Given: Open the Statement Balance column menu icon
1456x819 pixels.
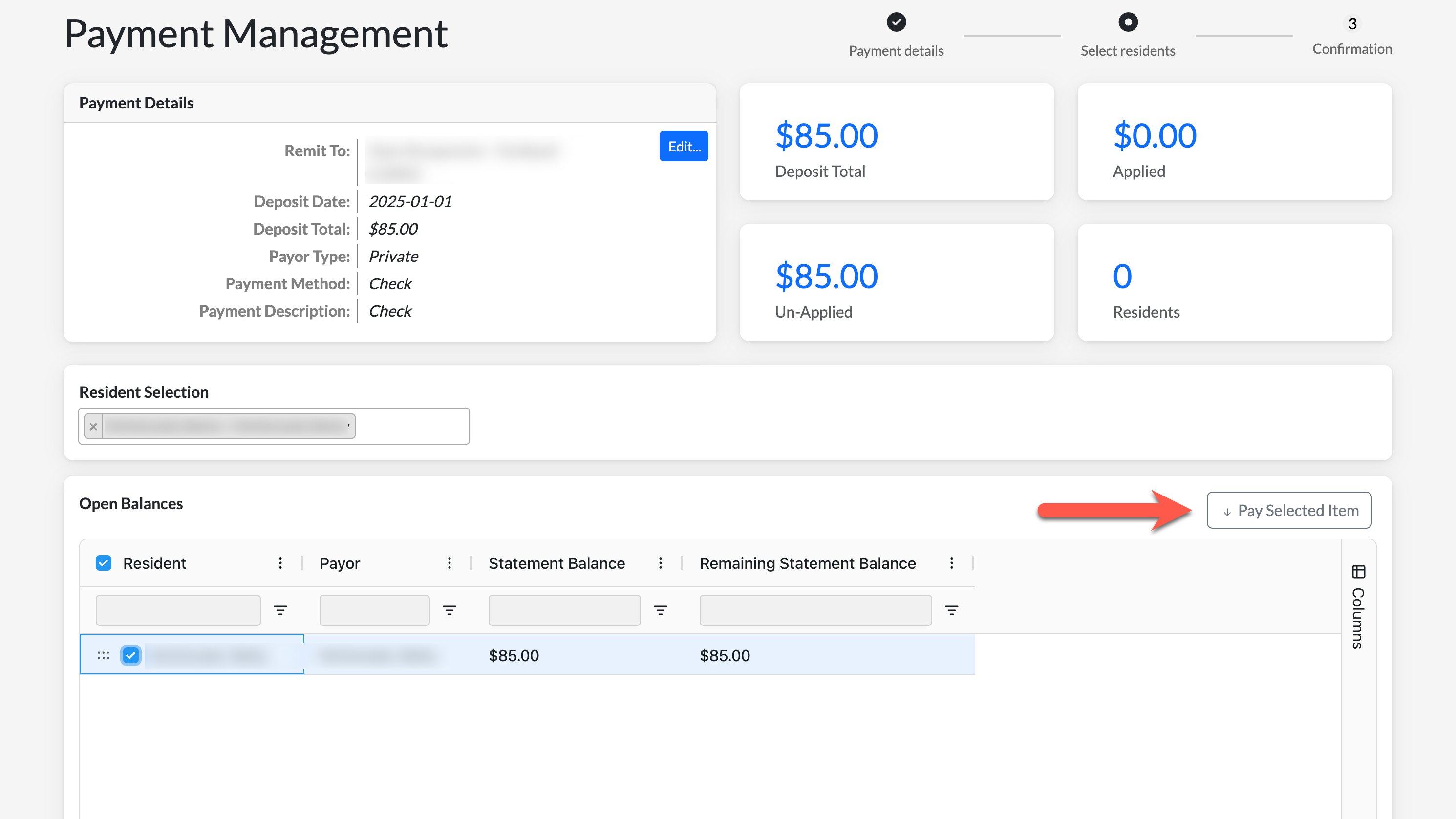Looking at the screenshot, I should [660, 563].
